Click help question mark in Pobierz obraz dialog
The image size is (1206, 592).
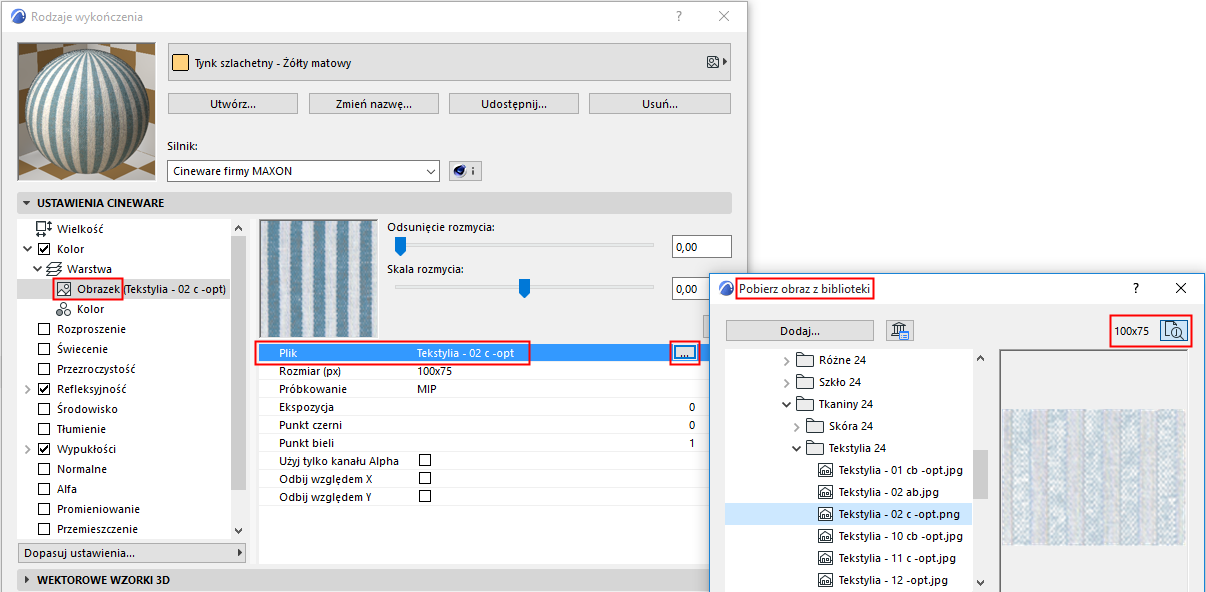click(x=1135, y=288)
